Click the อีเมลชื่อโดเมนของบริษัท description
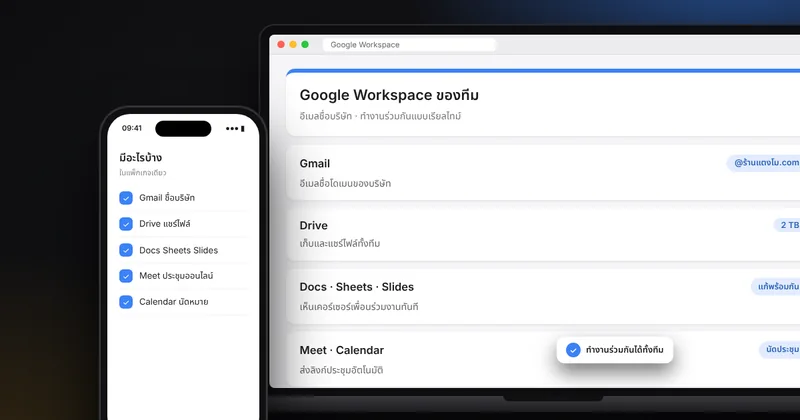Screen dimensions: 800x420 [345, 183]
